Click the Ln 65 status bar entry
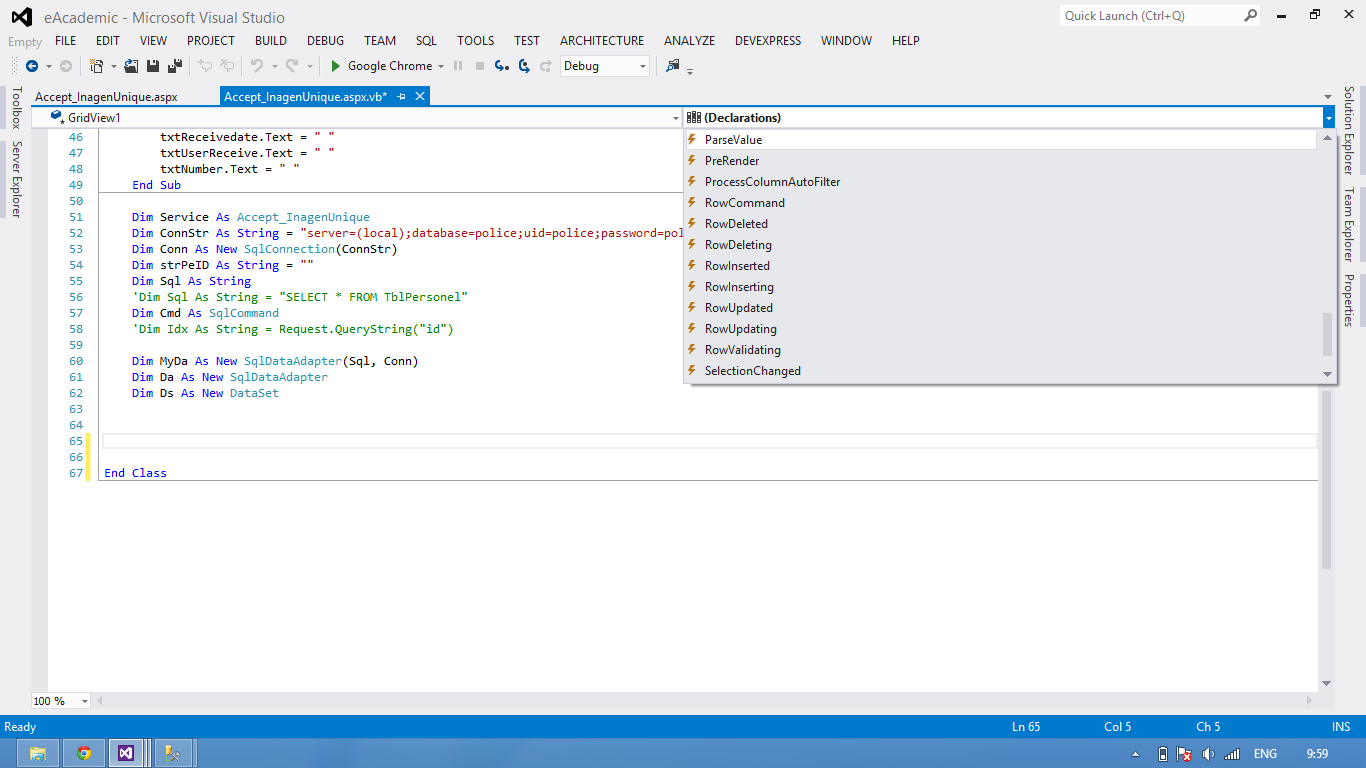This screenshot has height=768, width=1366. (1026, 727)
